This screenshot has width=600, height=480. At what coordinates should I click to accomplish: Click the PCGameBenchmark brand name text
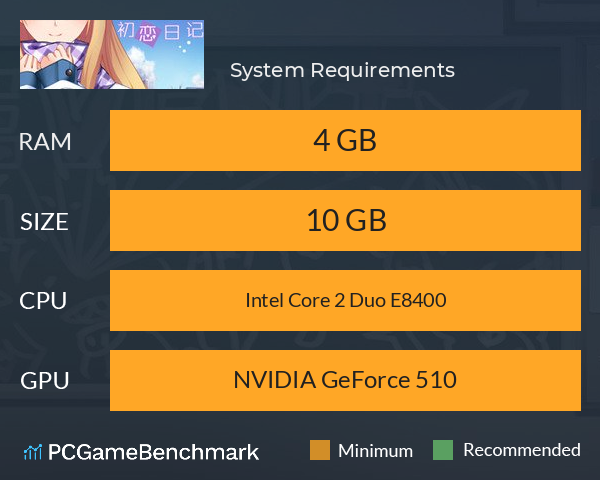click(x=153, y=452)
